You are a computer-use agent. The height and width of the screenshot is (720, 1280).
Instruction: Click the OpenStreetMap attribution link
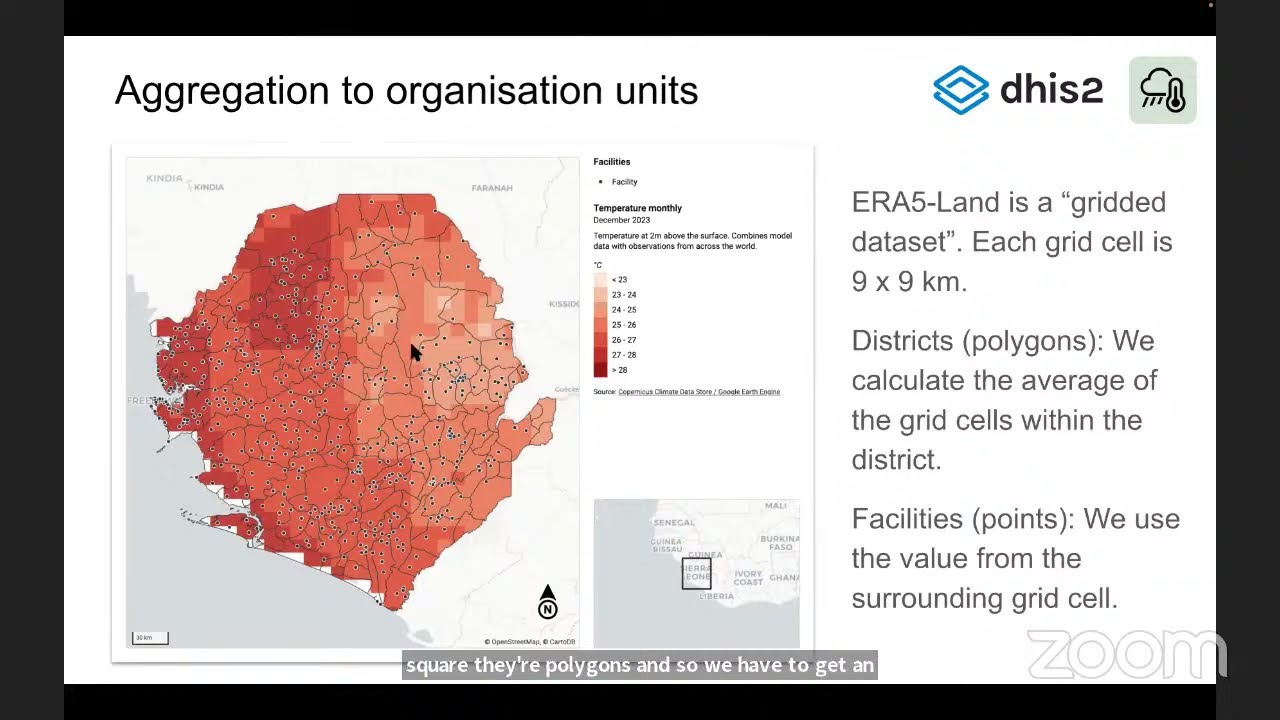pos(515,642)
